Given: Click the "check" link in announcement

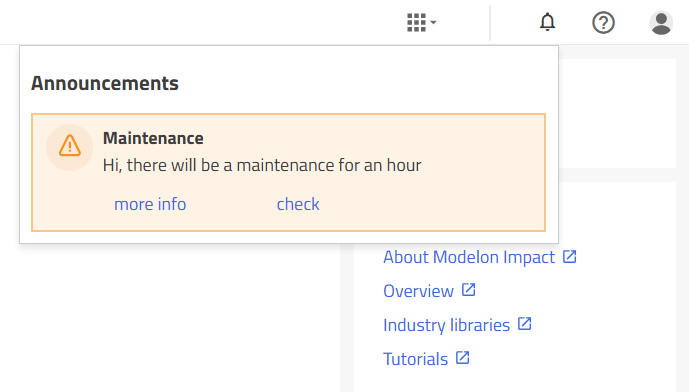Looking at the screenshot, I should pyautogui.click(x=298, y=204).
